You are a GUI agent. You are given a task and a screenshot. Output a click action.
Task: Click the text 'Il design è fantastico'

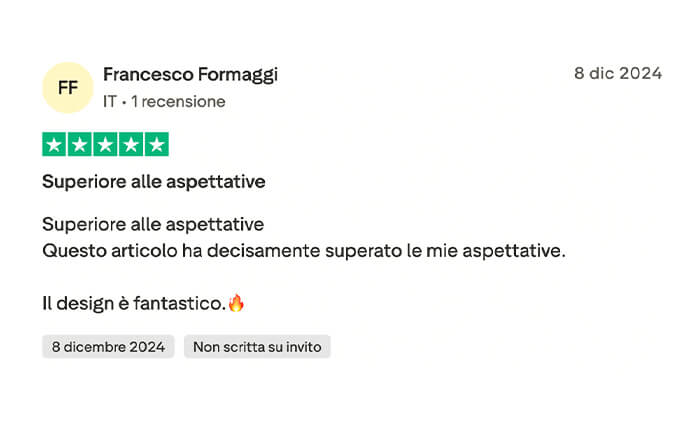(133, 302)
